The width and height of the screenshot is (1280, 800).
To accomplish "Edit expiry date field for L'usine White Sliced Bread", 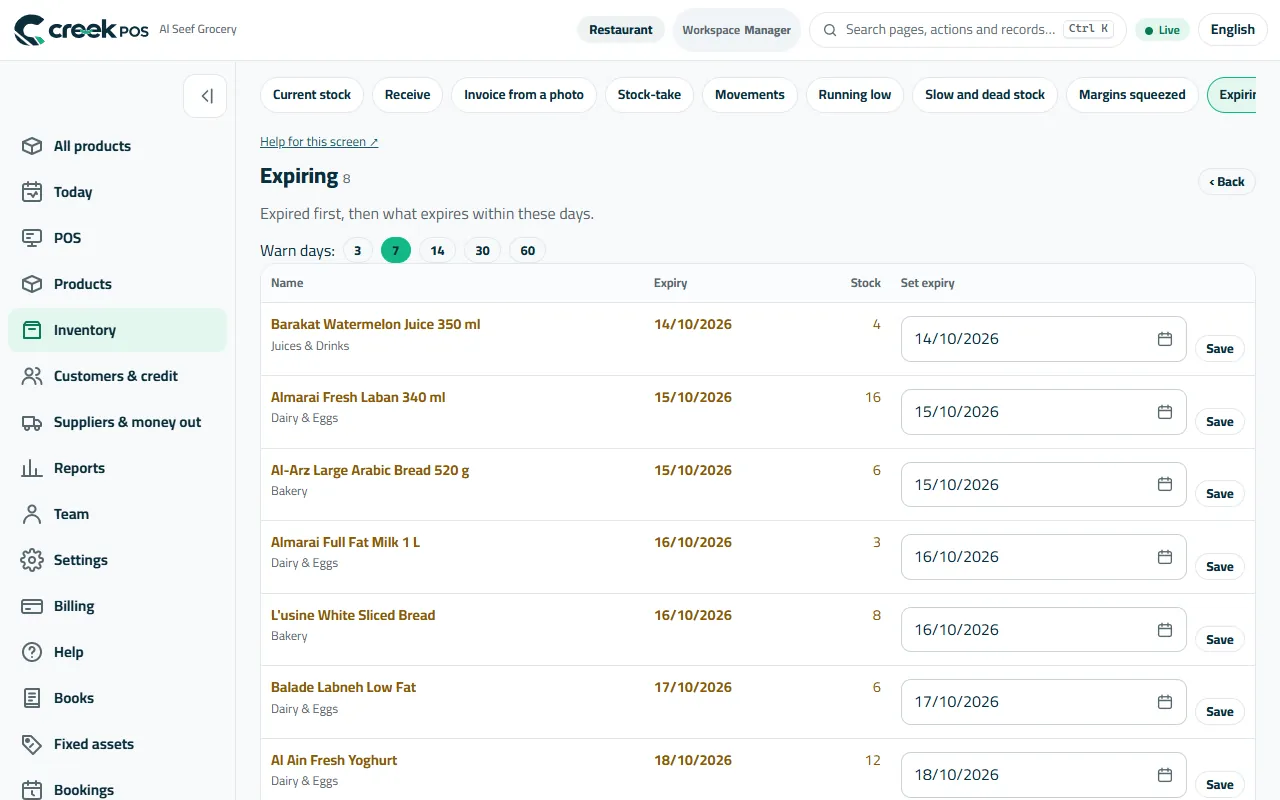I will pos(1043,630).
